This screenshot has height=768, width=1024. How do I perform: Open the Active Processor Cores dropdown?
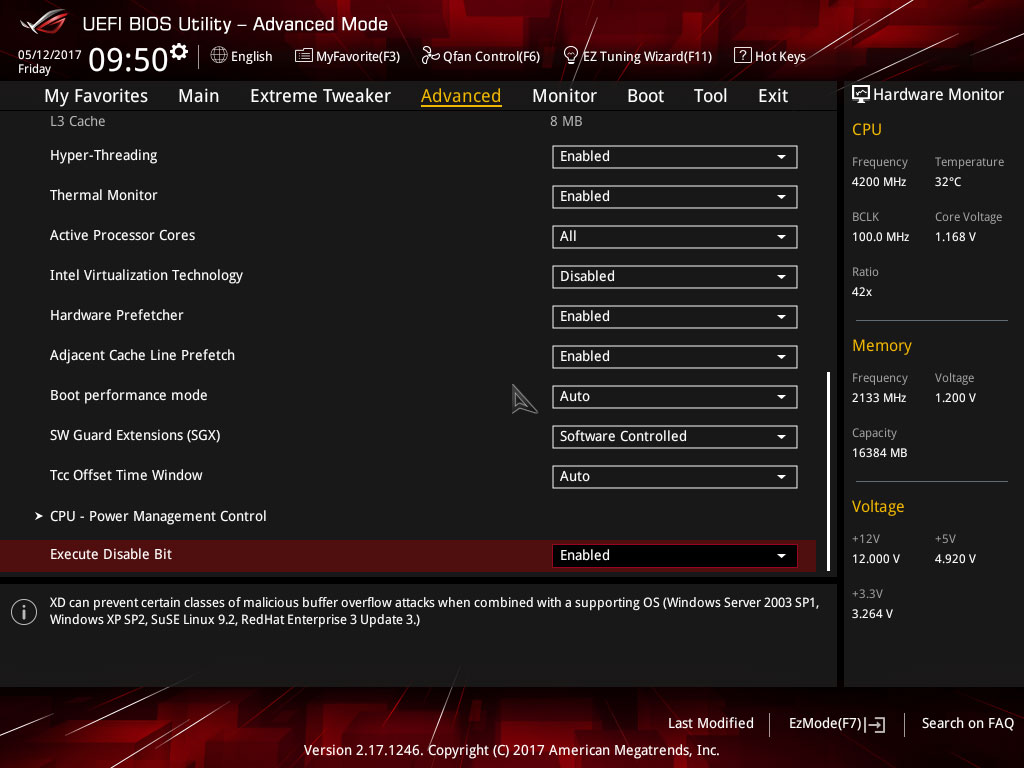pos(675,236)
